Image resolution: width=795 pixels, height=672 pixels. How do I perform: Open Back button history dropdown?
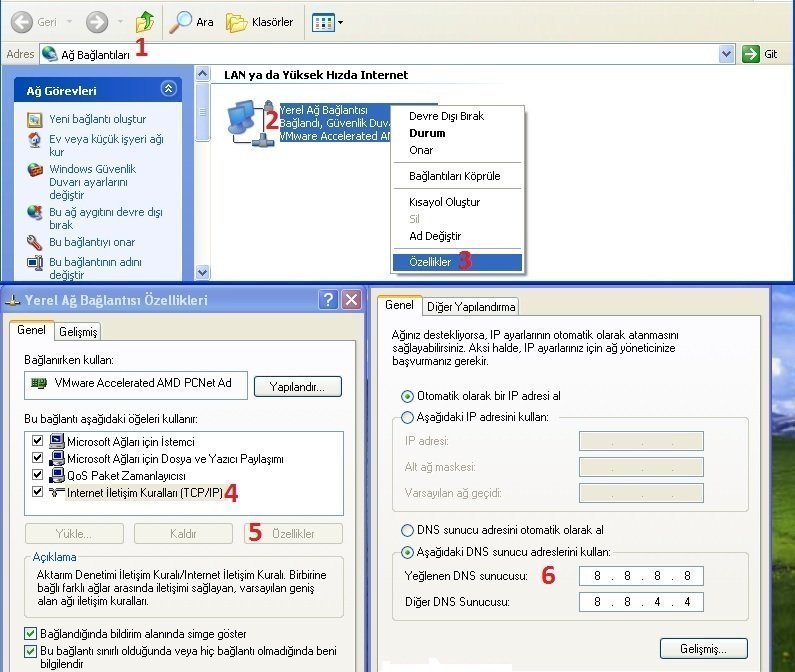(69, 22)
